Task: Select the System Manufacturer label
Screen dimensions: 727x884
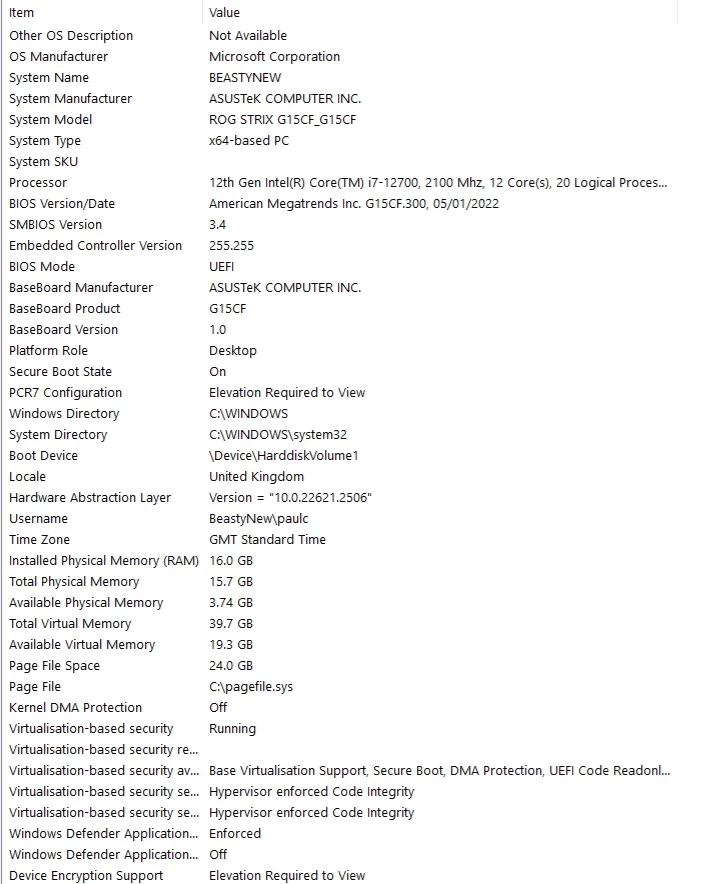Action: (x=70, y=99)
